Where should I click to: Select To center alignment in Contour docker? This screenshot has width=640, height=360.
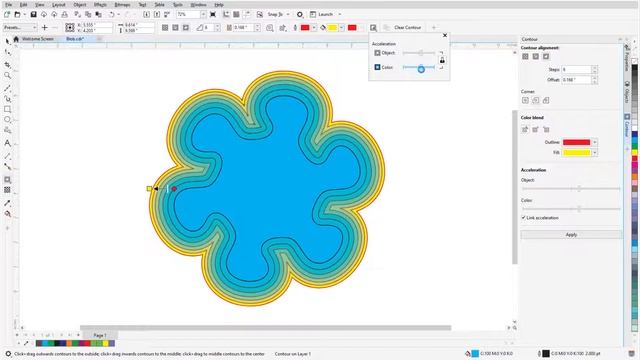[525, 56]
